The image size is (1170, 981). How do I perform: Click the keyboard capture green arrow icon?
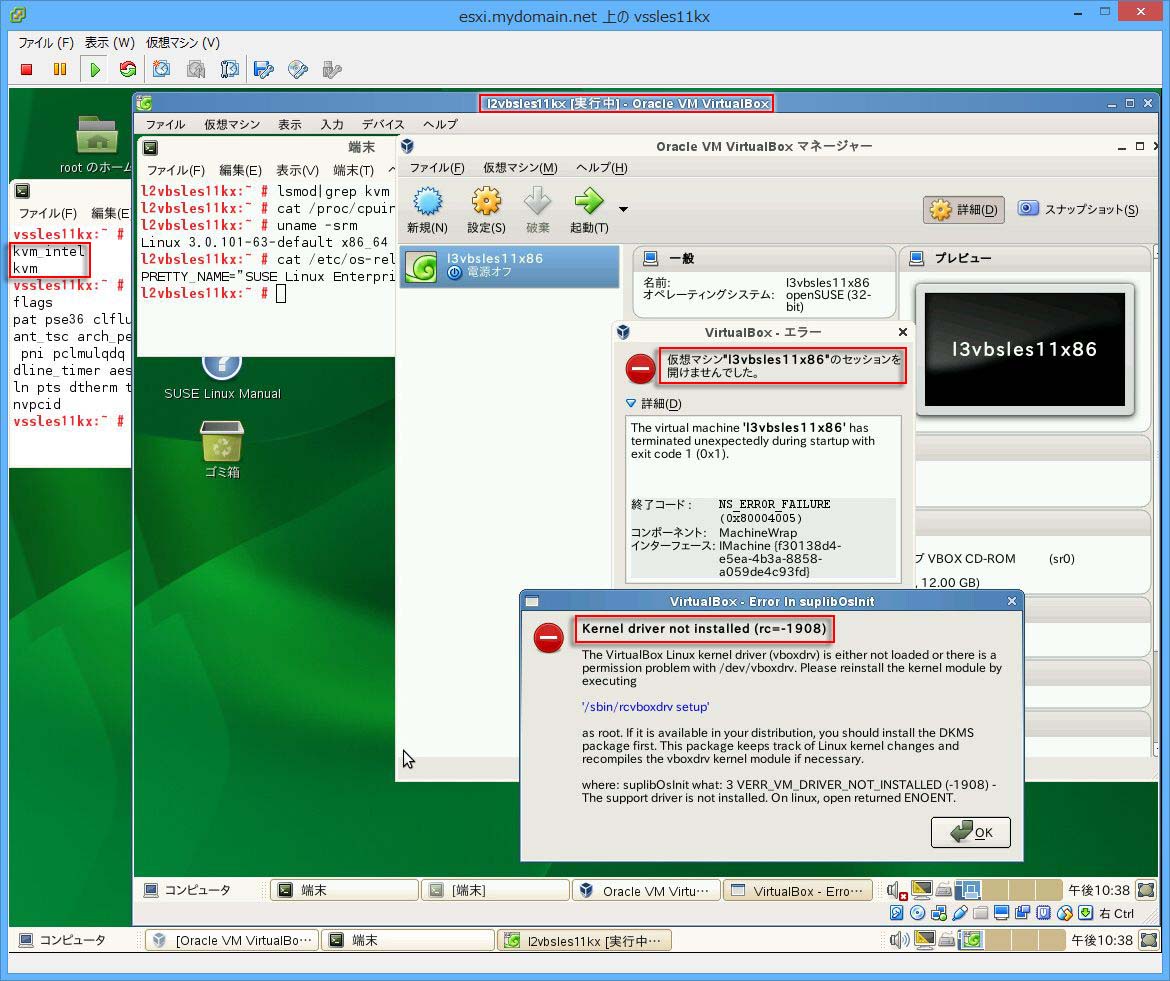pyautogui.click(x=1086, y=913)
